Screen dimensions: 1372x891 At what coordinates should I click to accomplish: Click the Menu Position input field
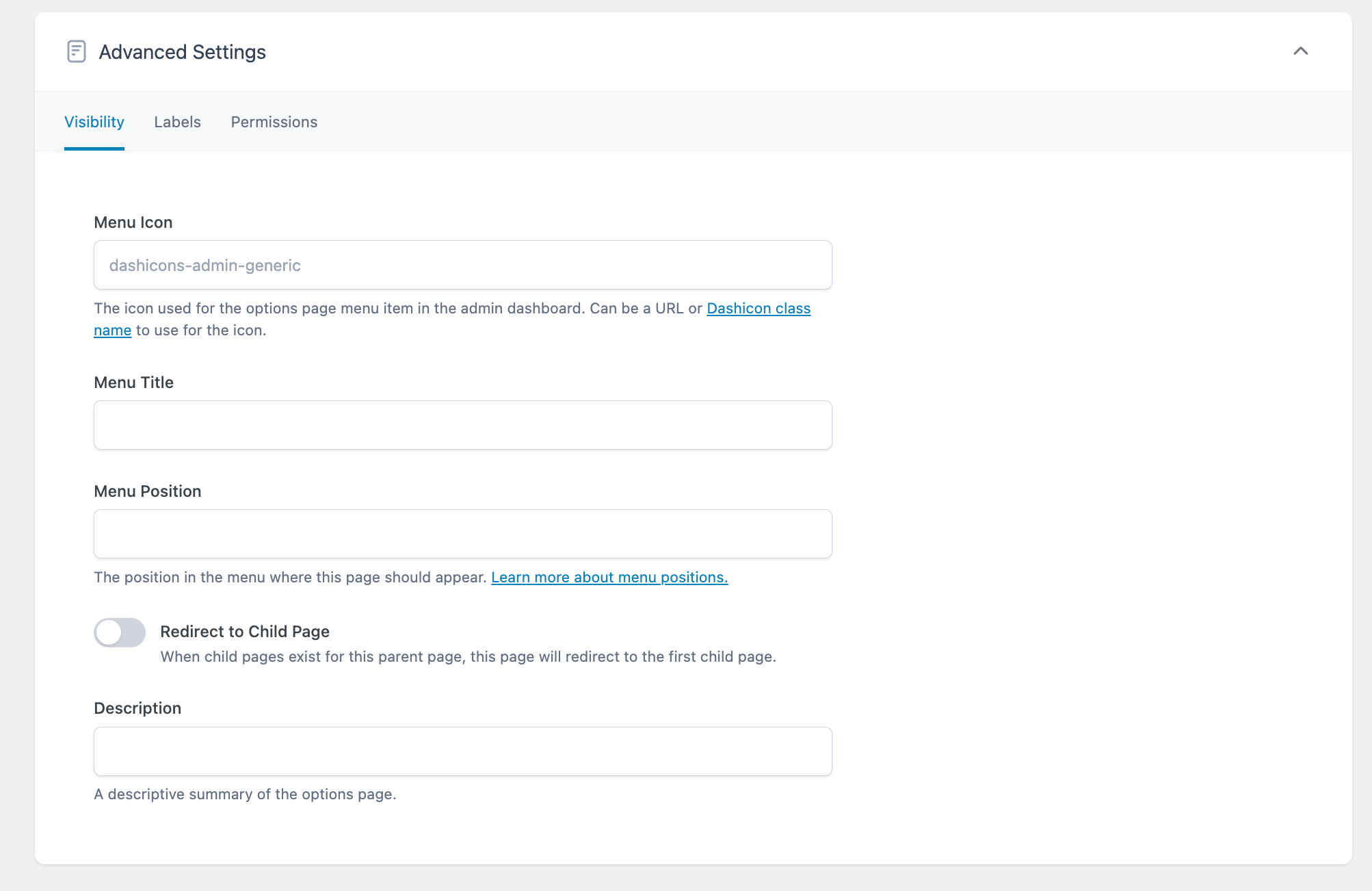click(462, 533)
